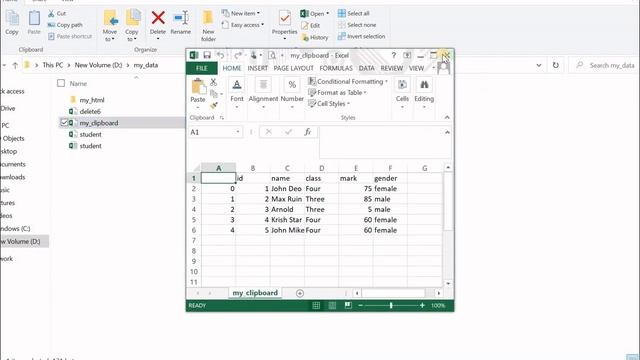Image resolution: width=640 pixels, height=360 pixels.
Task: Open Conditional Formatting dropdown
Action: pos(348,81)
